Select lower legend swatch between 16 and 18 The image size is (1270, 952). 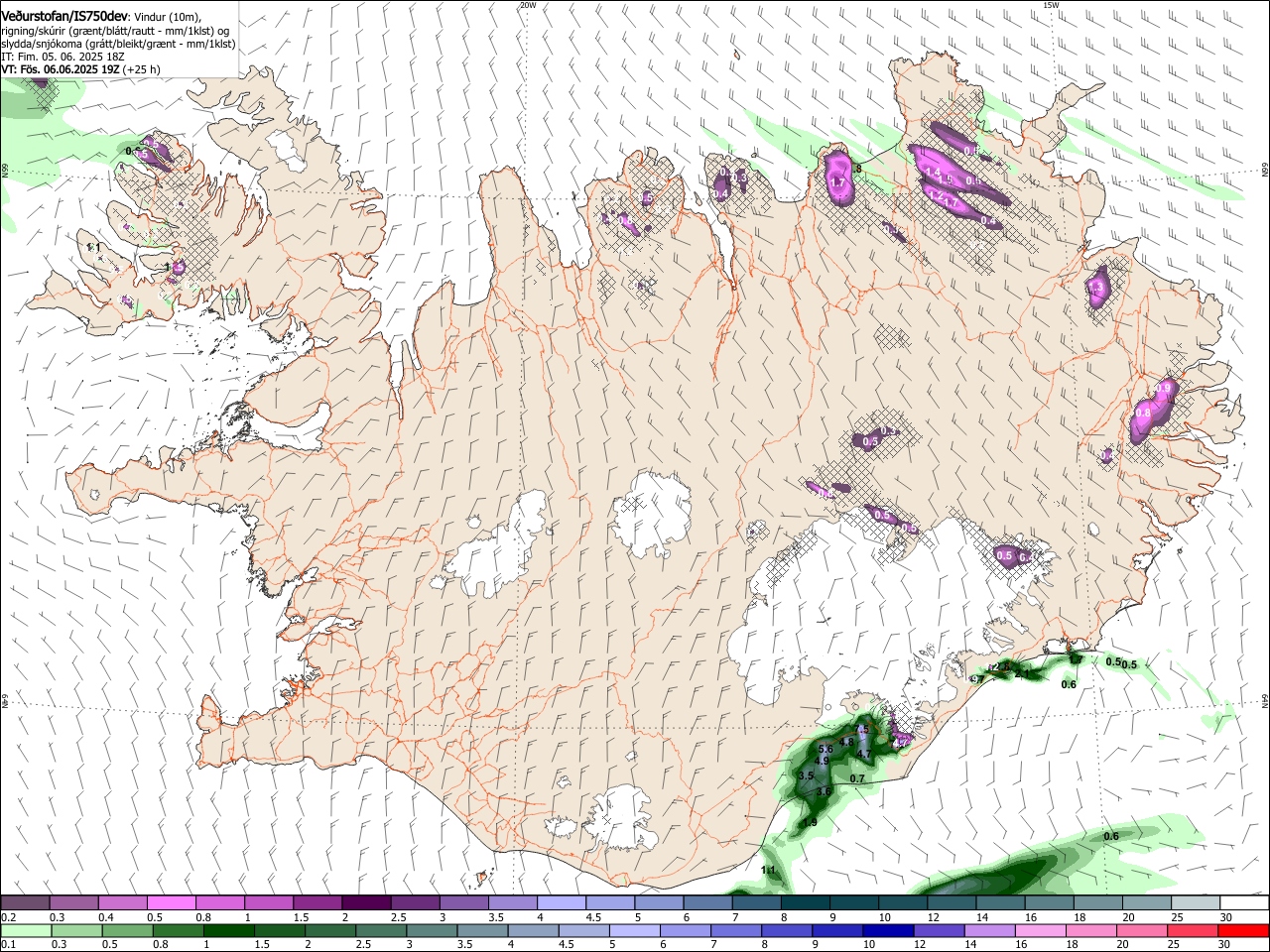(1042, 930)
